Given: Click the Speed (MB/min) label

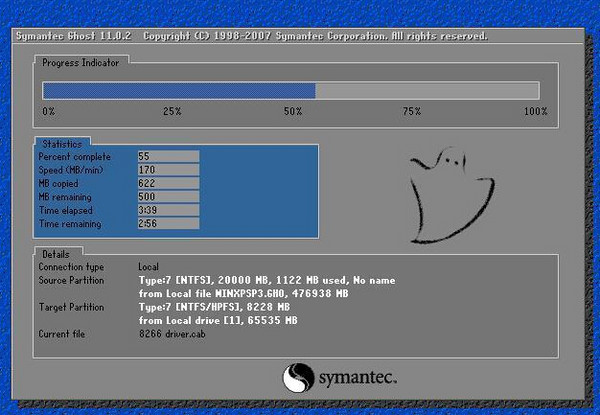Looking at the screenshot, I should [71, 170].
